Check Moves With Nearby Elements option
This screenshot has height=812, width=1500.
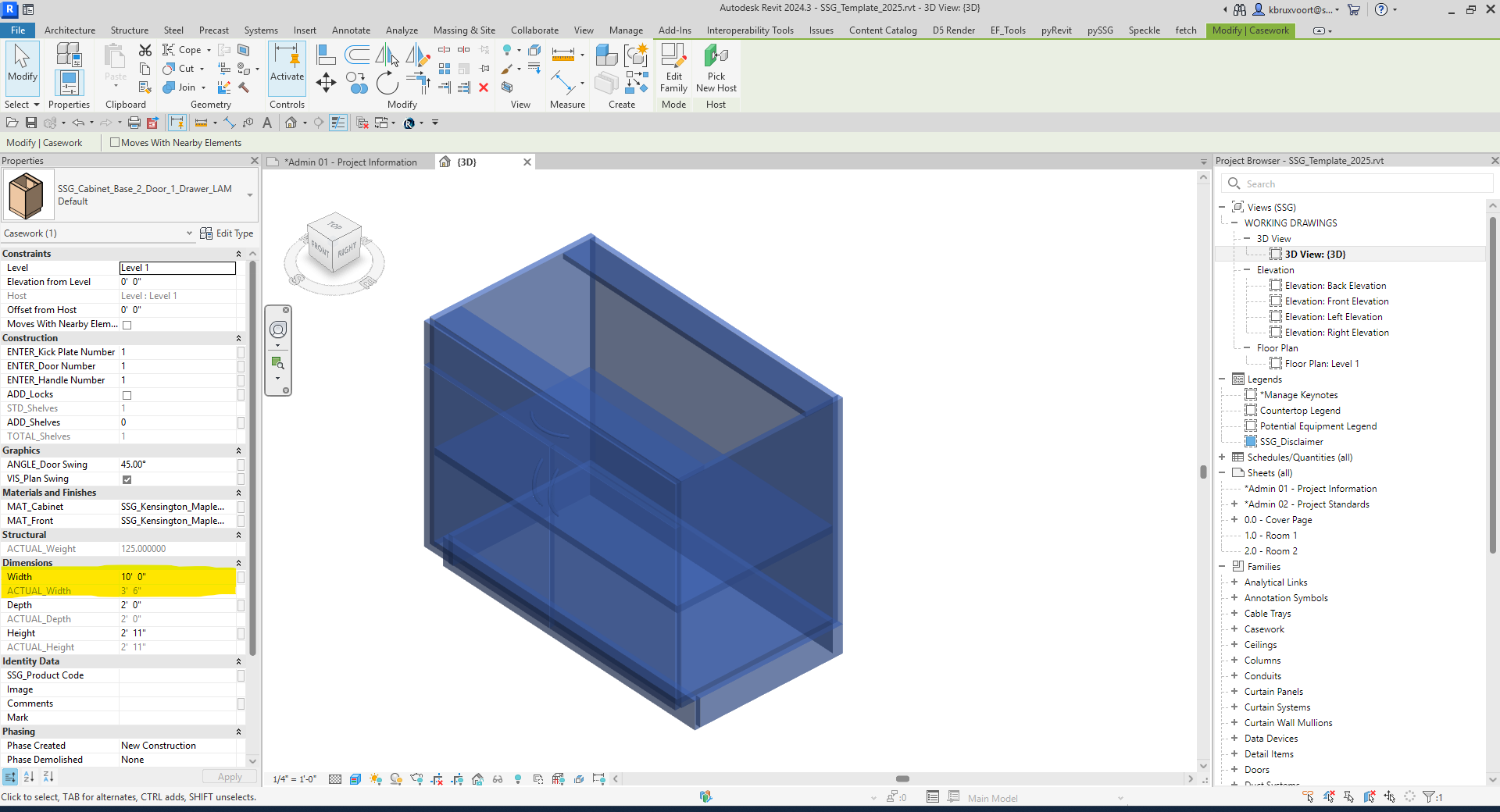pos(114,142)
